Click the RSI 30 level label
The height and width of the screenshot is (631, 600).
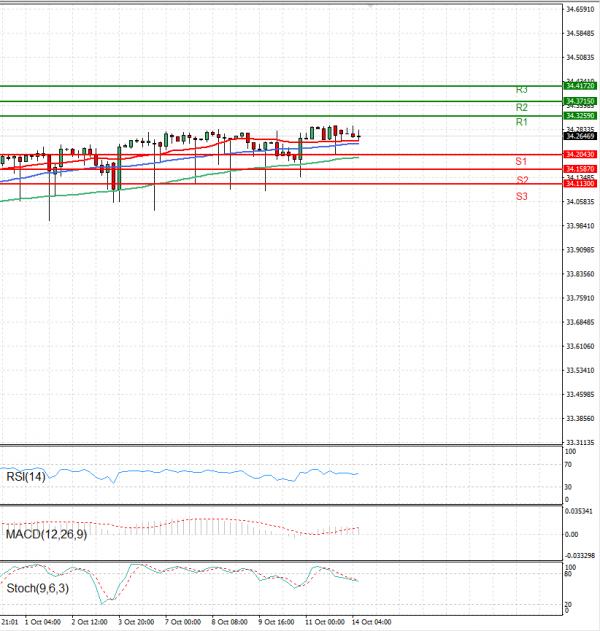click(x=568, y=487)
